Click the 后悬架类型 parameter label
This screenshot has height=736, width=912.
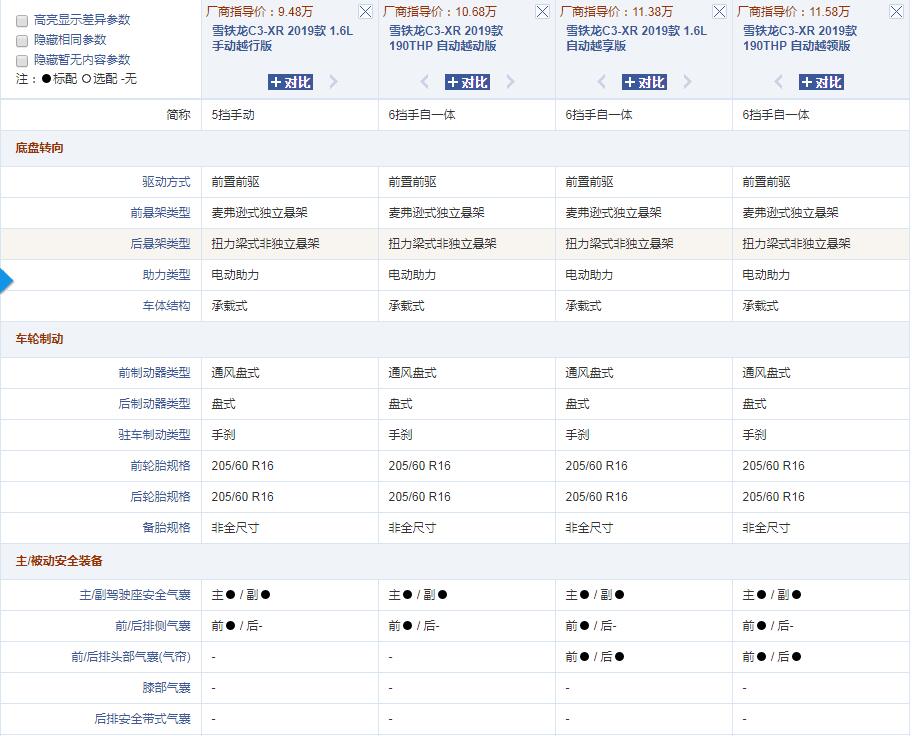pyautogui.click(x=161, y=244)
